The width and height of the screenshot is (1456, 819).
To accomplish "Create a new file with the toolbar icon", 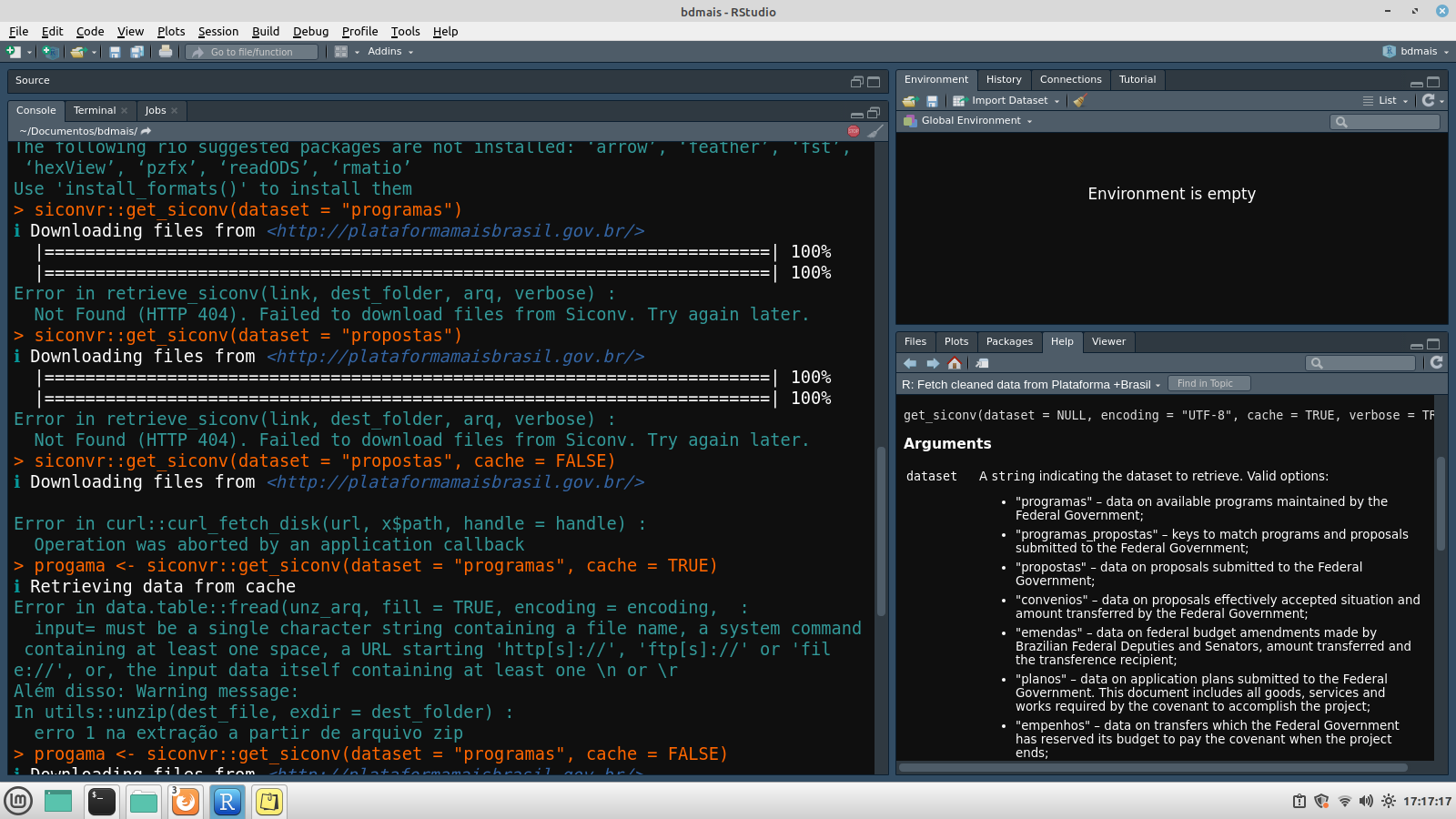I will [x=13, y=52].
